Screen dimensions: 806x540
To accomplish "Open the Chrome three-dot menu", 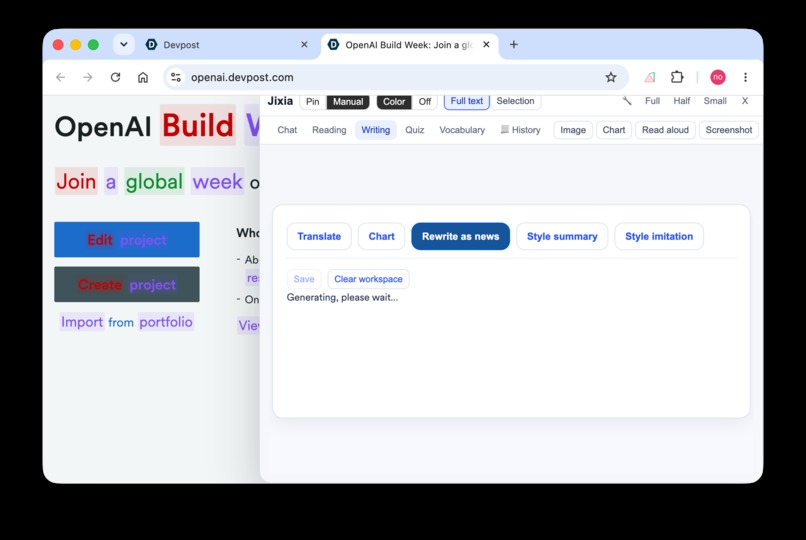I will point(745,77).
